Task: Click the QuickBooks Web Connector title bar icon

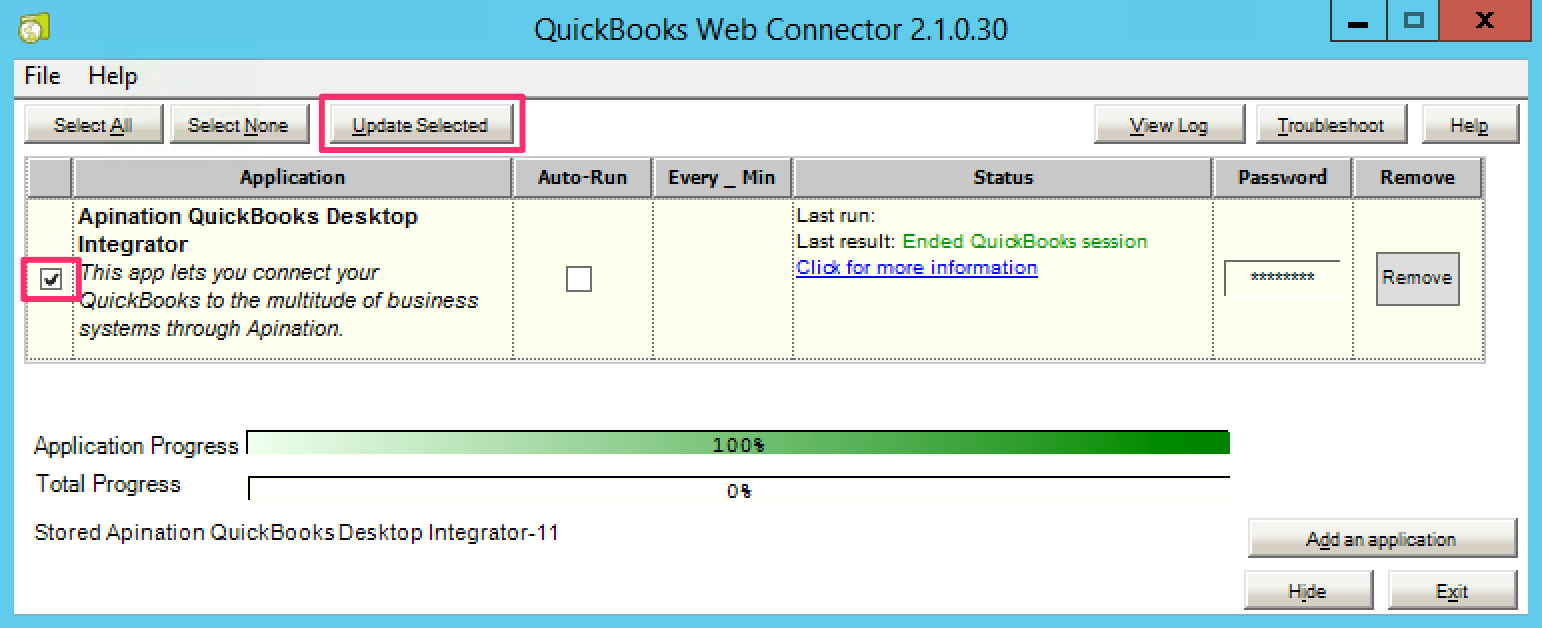Action: click(35, 27)
